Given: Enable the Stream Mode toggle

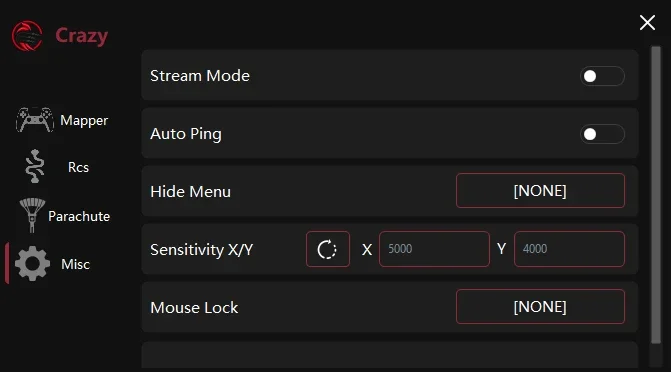Looking at the screenshot, I should point(602,76).
